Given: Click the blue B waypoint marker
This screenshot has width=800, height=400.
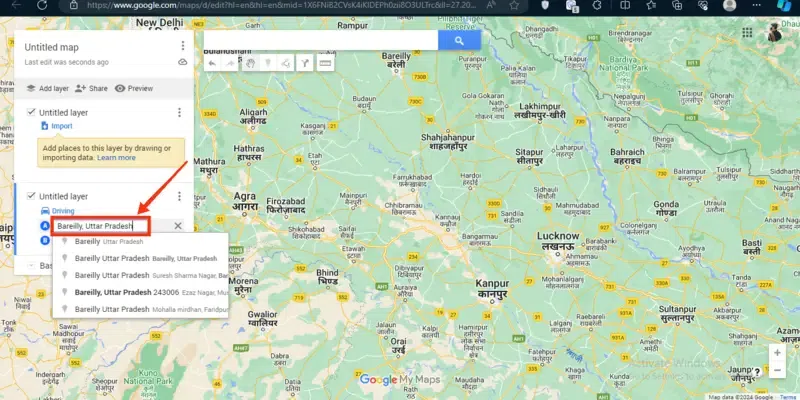Looking at the screenshot, I should [x=45, y=240].
